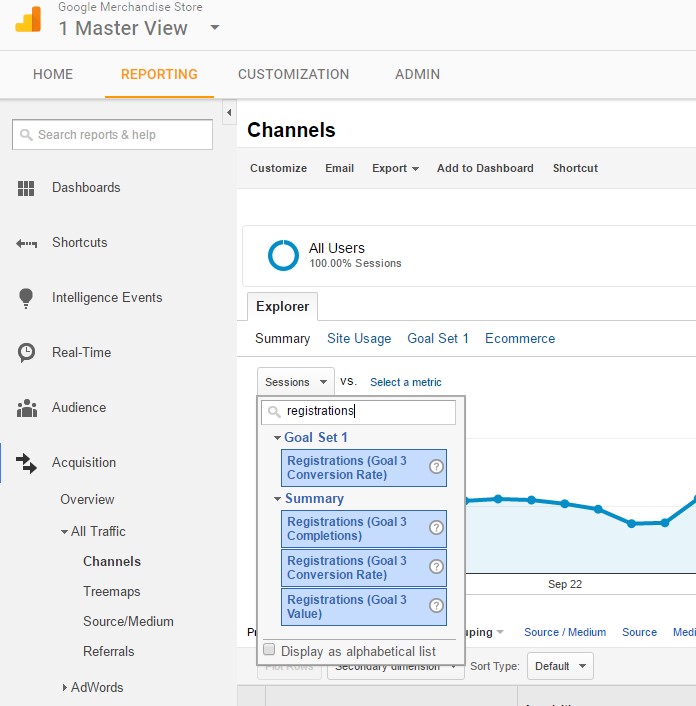Viewport: 696px width, 706px height.
Task: Open the Acquisition section label
Action: click(84, 462)
